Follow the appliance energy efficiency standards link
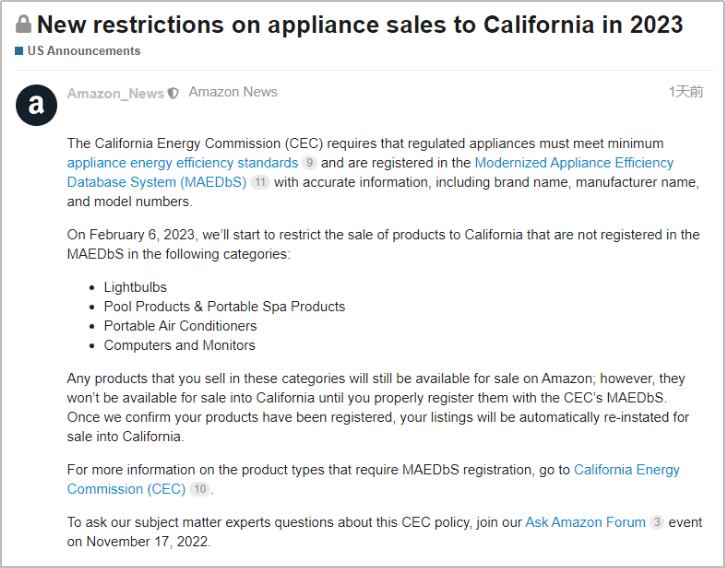Image resolution: width=725 pixels, height=568 pixels. (x=182, y=162)
